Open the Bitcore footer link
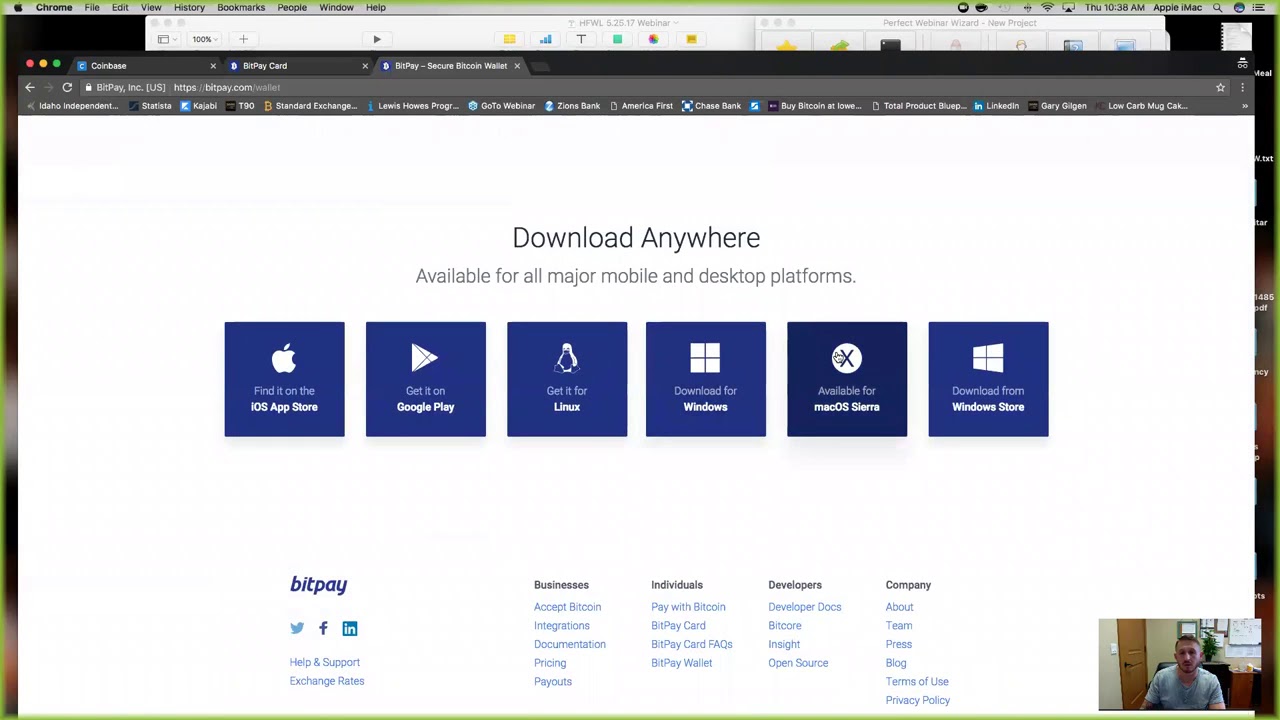The image size is (1280, 720). coord(784,626)
